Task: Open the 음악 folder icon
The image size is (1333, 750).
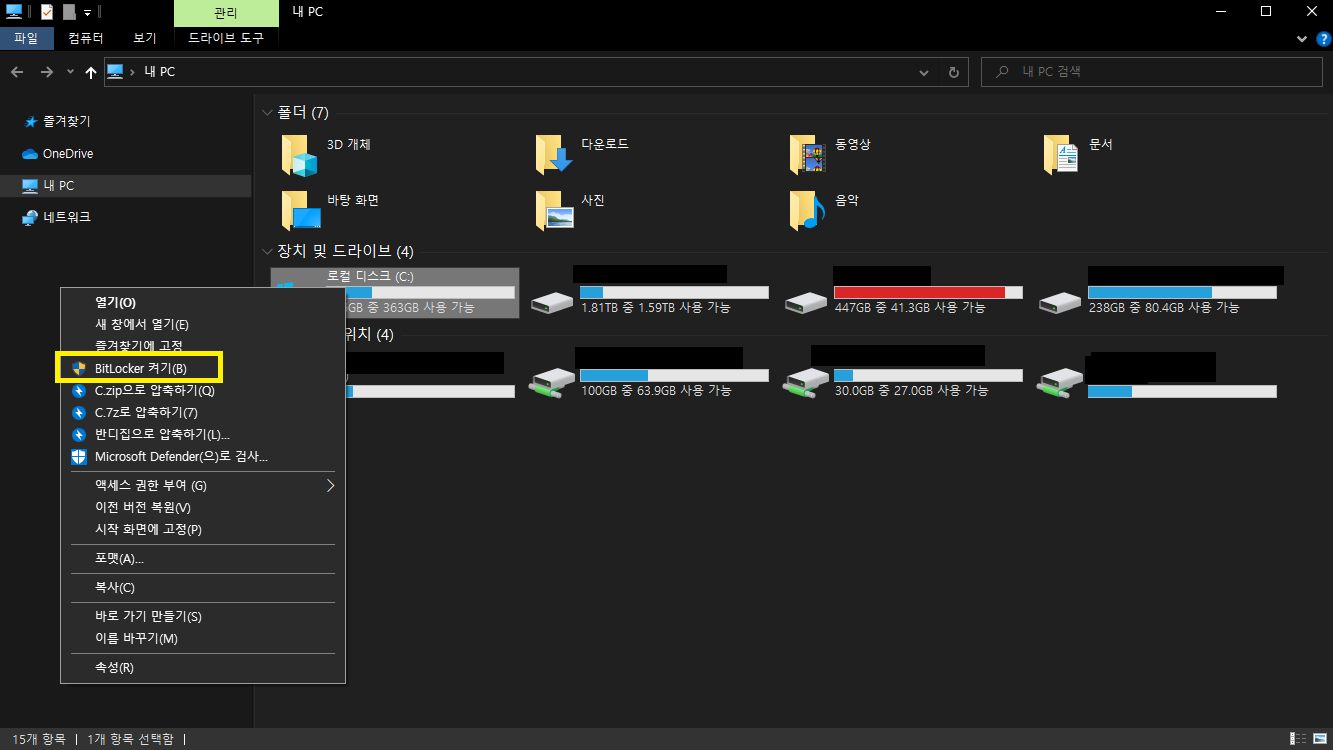Action: point(807,210)
